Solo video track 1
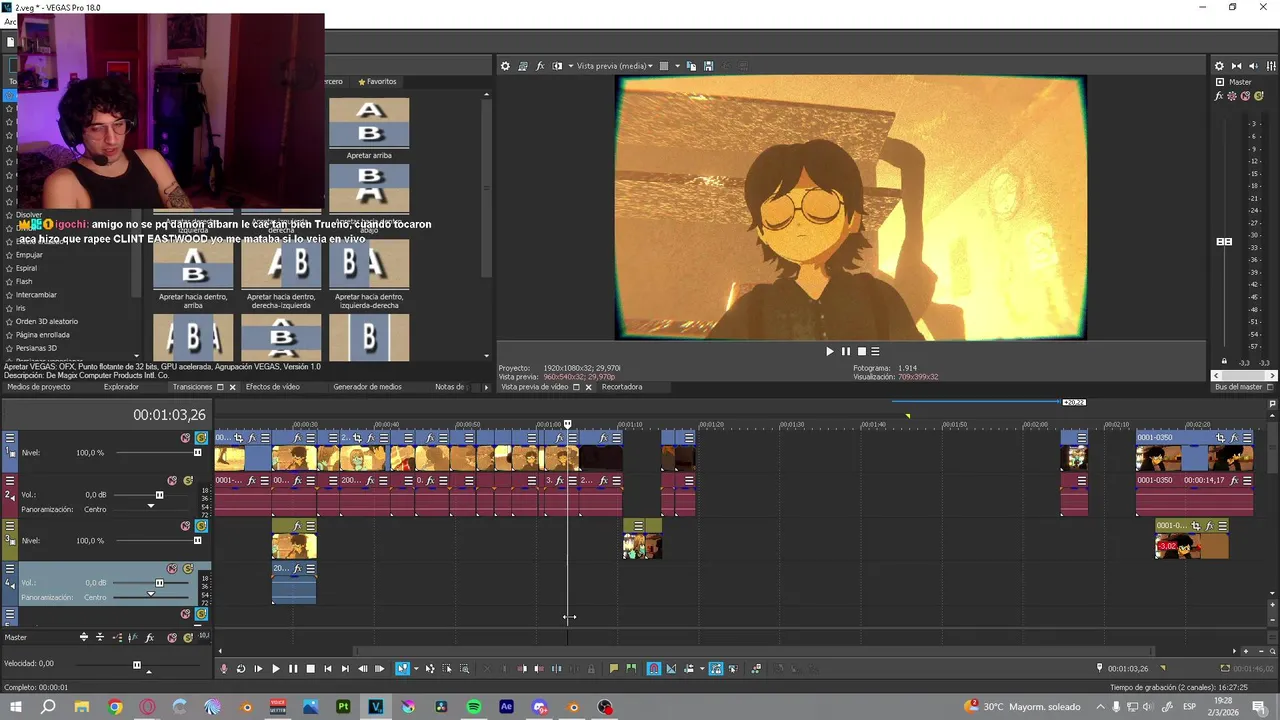Image resolution: width=1280 pixels, height=720 pixels. [201, 438]
